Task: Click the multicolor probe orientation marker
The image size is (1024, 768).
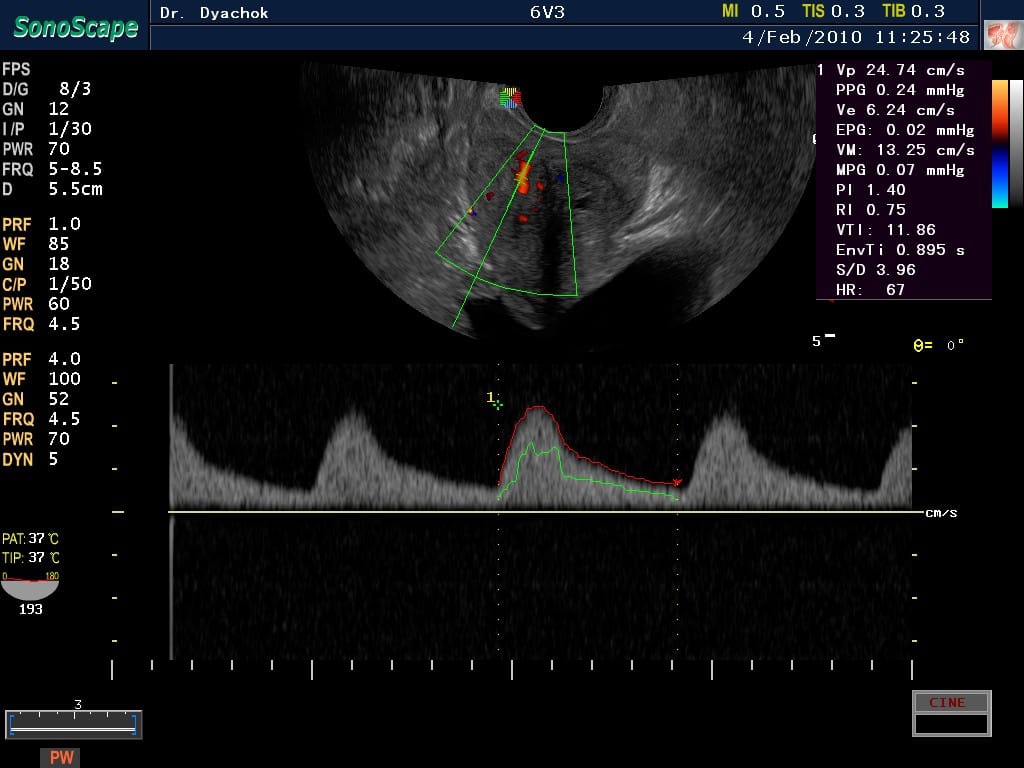Action: point(511,98)
